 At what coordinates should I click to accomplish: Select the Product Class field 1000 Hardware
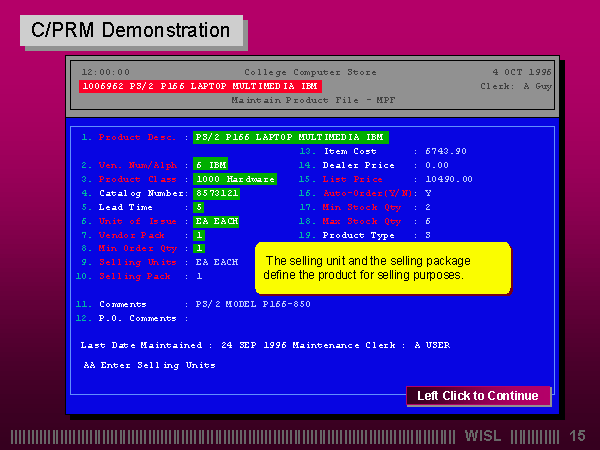(x=232, y=178)
